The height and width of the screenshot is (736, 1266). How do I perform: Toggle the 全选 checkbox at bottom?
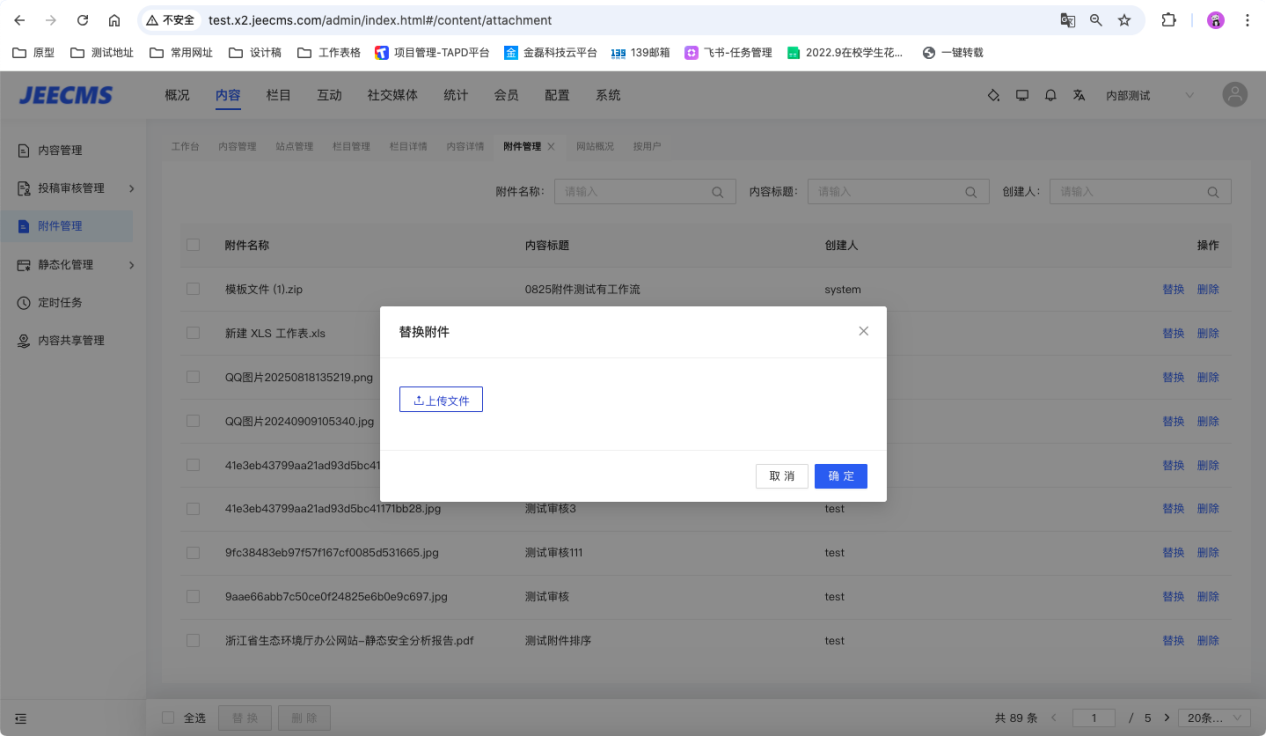(168, 718)
